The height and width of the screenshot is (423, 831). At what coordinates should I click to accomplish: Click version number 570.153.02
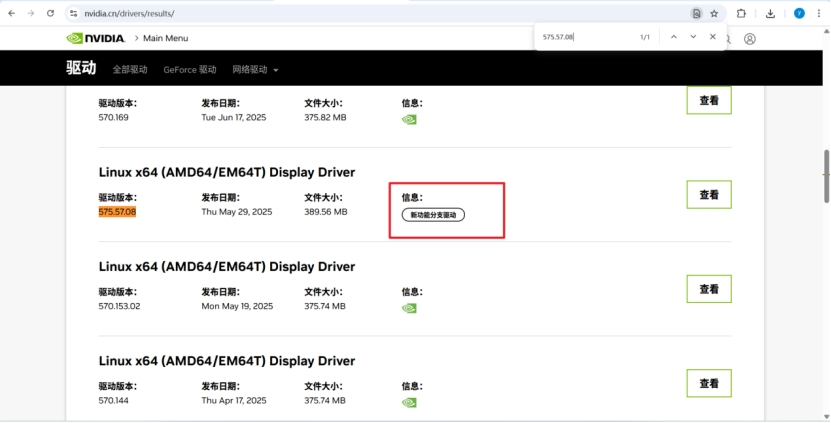tap(119, 306)
